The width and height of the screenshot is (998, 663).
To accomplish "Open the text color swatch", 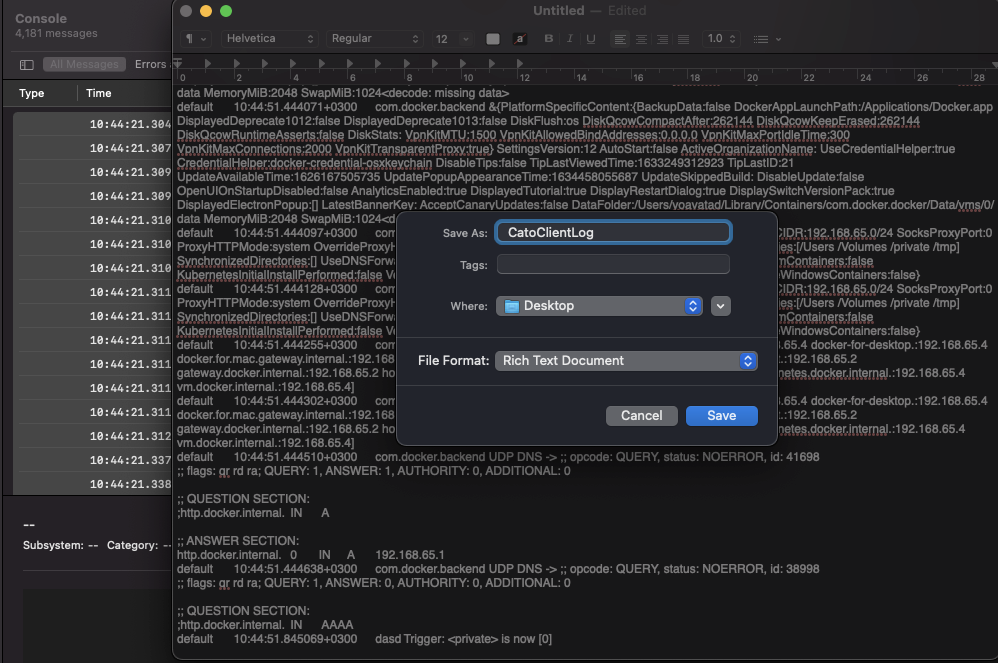I will pos(492,39).
